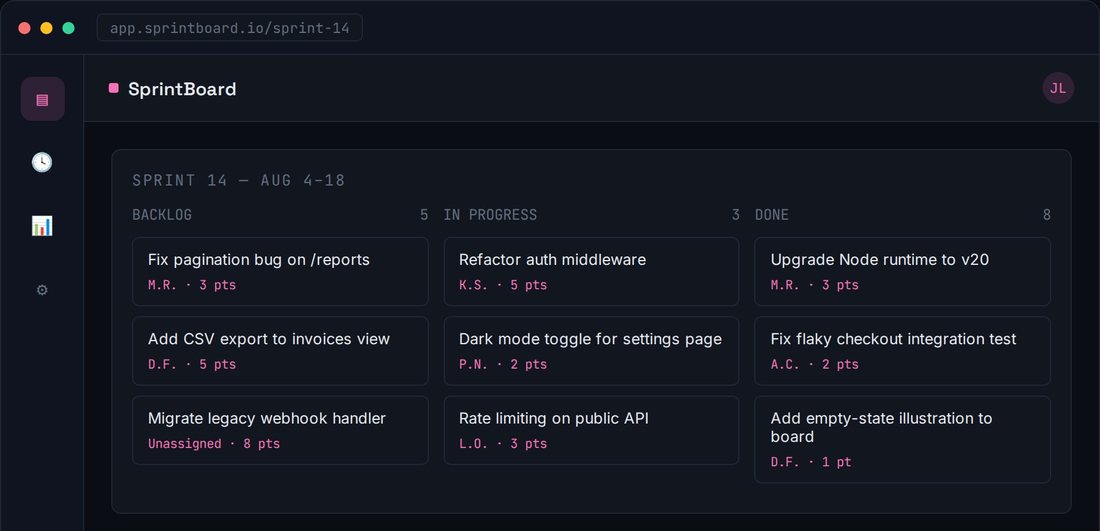Click the pink SprintBoard logo square

pos(114,88)
